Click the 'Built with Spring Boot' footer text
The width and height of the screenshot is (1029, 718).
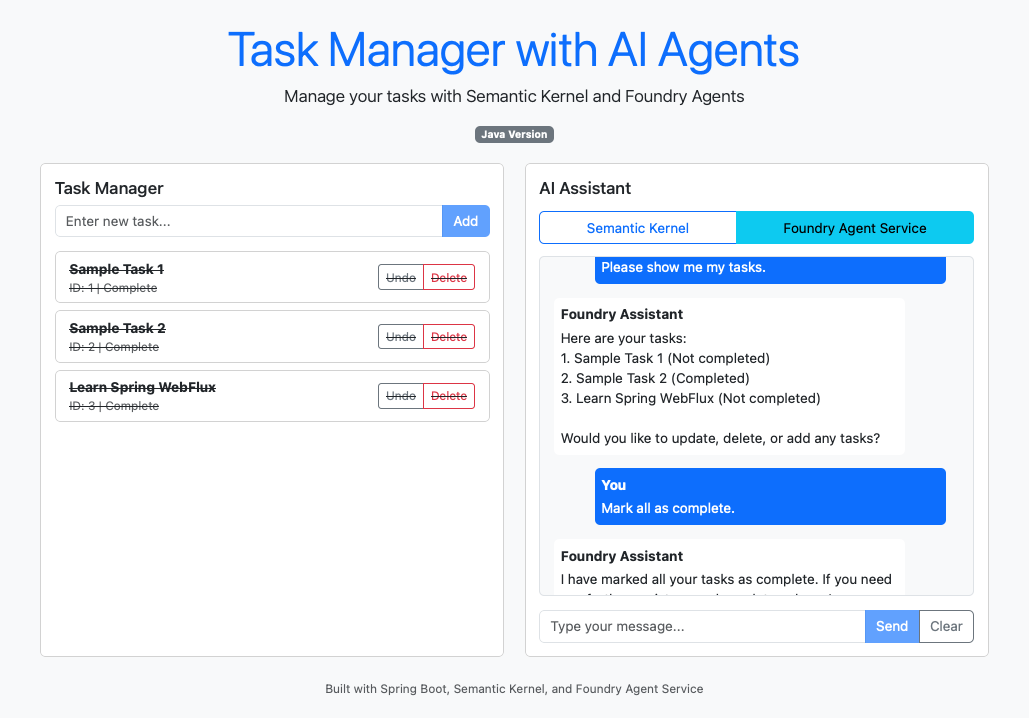[514, 689]
